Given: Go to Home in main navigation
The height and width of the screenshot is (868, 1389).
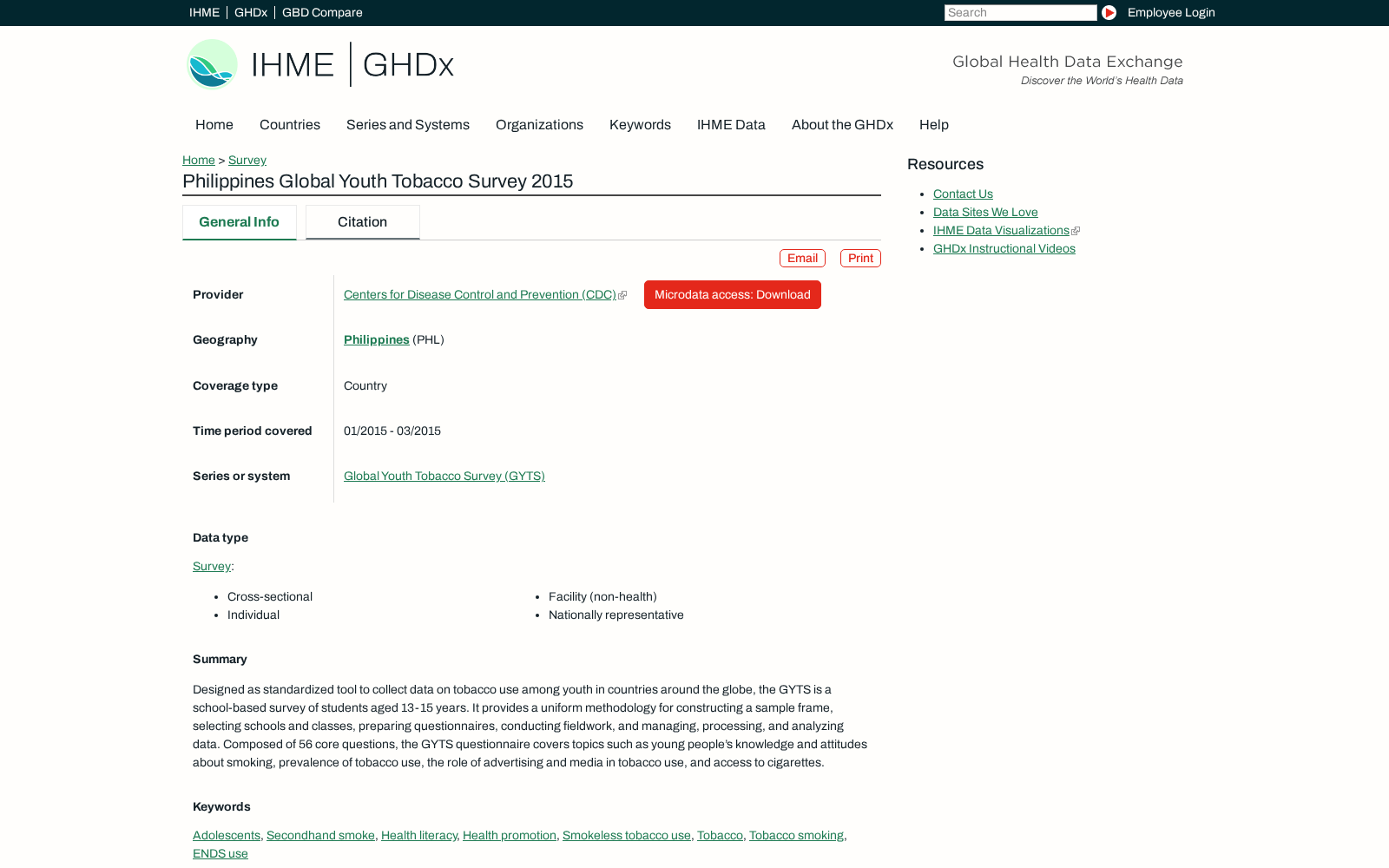Looking at the screenshot, I should coord(214,124).
